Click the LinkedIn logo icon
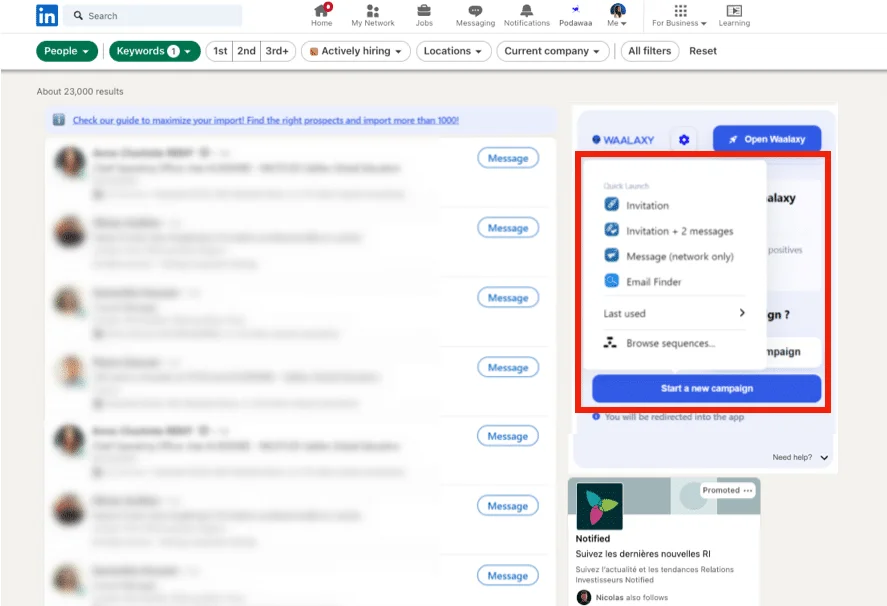The image size is (887, 606). [x=46, y=15]
